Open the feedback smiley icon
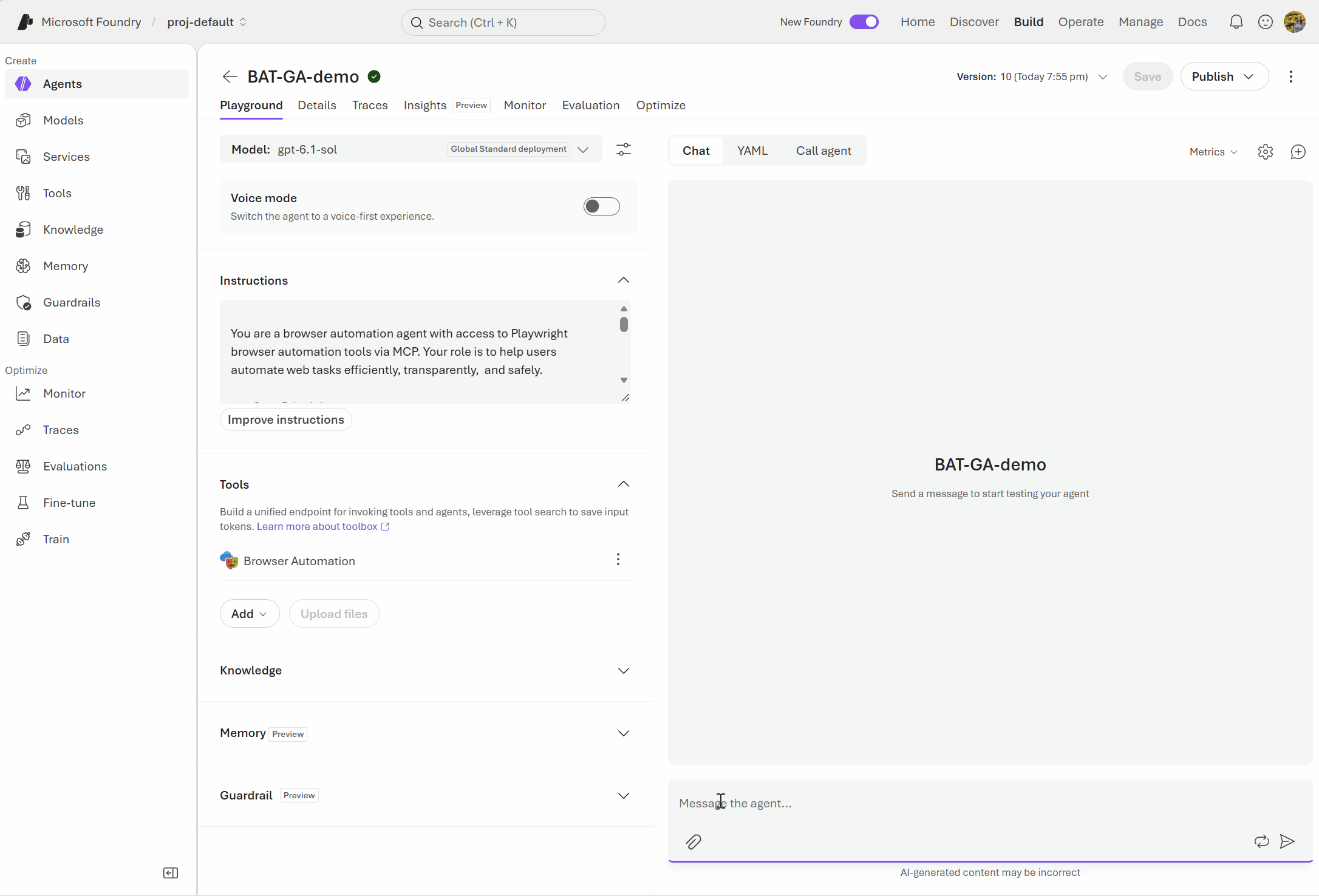The image size is (1319, 896). 1265,22
